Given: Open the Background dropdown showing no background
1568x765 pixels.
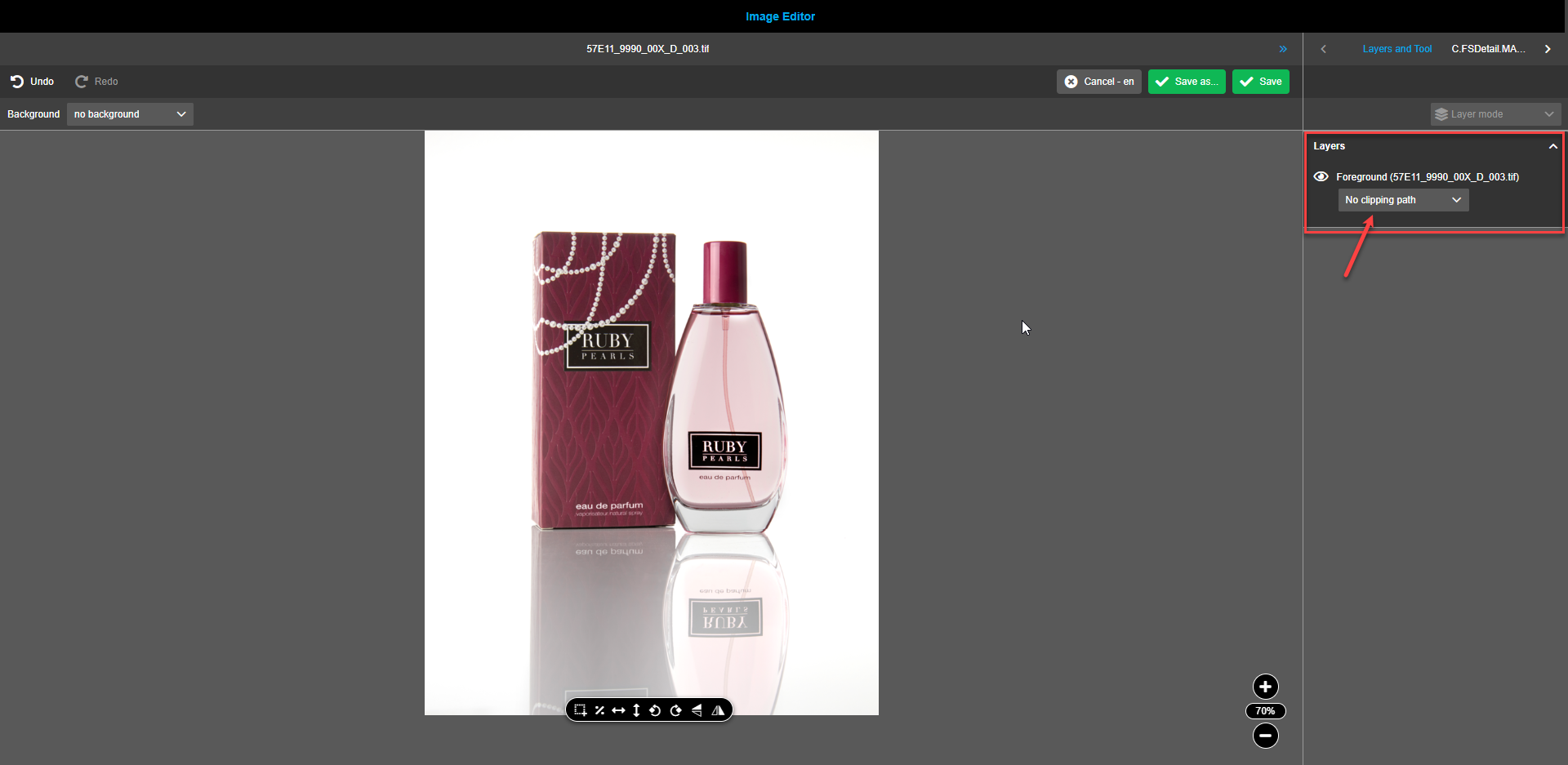Looking at the screenshot, I should click(129, 113).
